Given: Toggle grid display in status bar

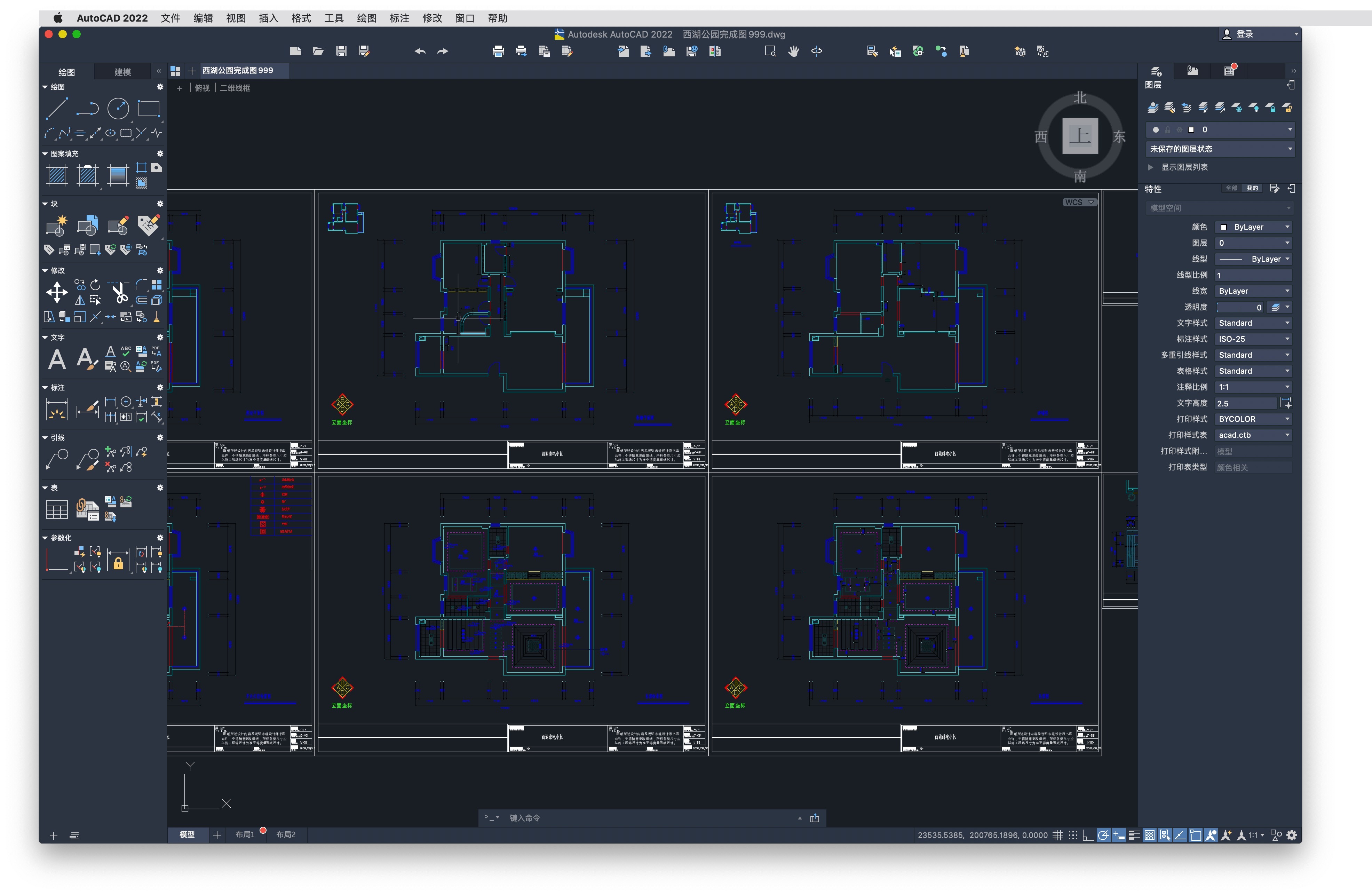Looking at the screenshot, I should [x=1057, y=835].
